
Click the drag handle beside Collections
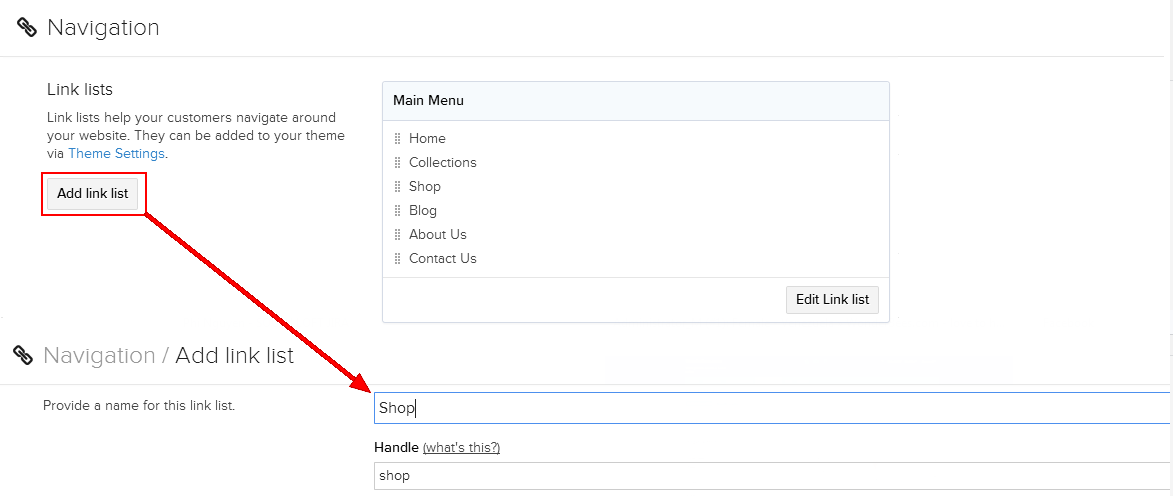pos(397,162)
